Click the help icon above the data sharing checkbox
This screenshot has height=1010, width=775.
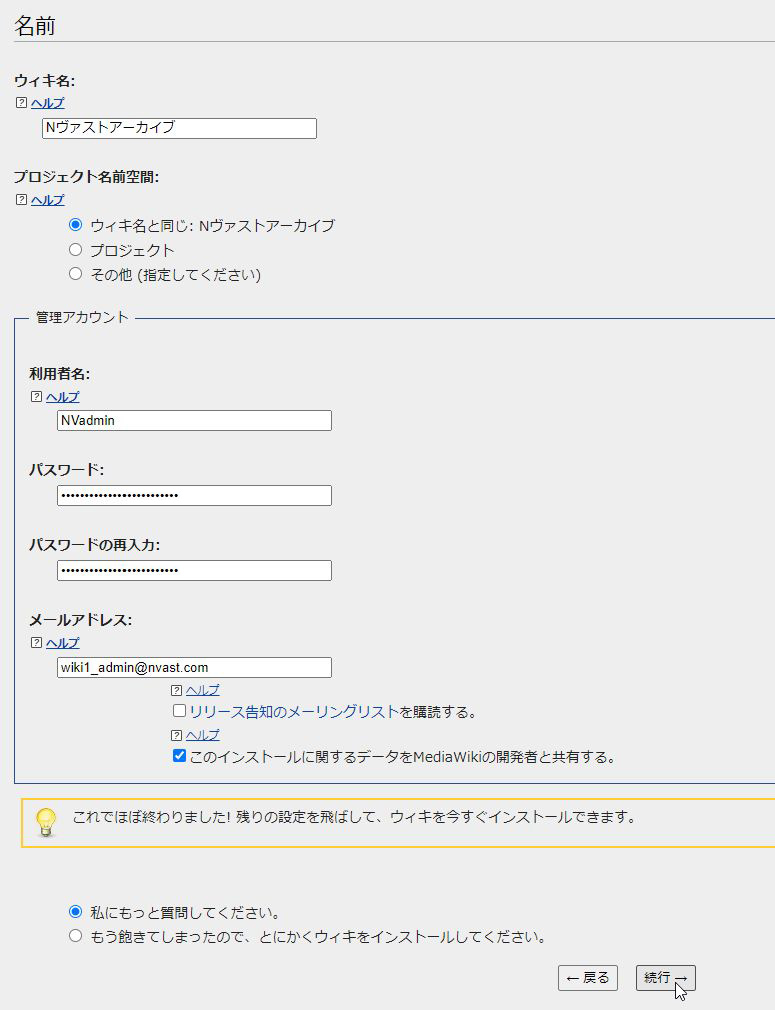pyautogui.click(x=177, y=735)
